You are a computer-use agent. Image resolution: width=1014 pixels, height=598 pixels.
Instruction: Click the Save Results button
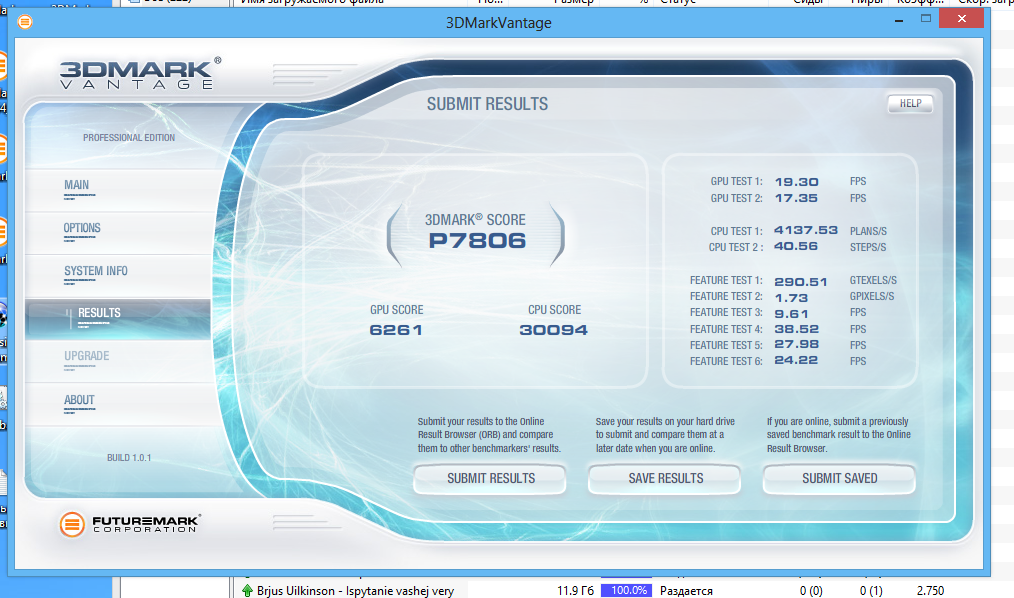tap(665, 479)
